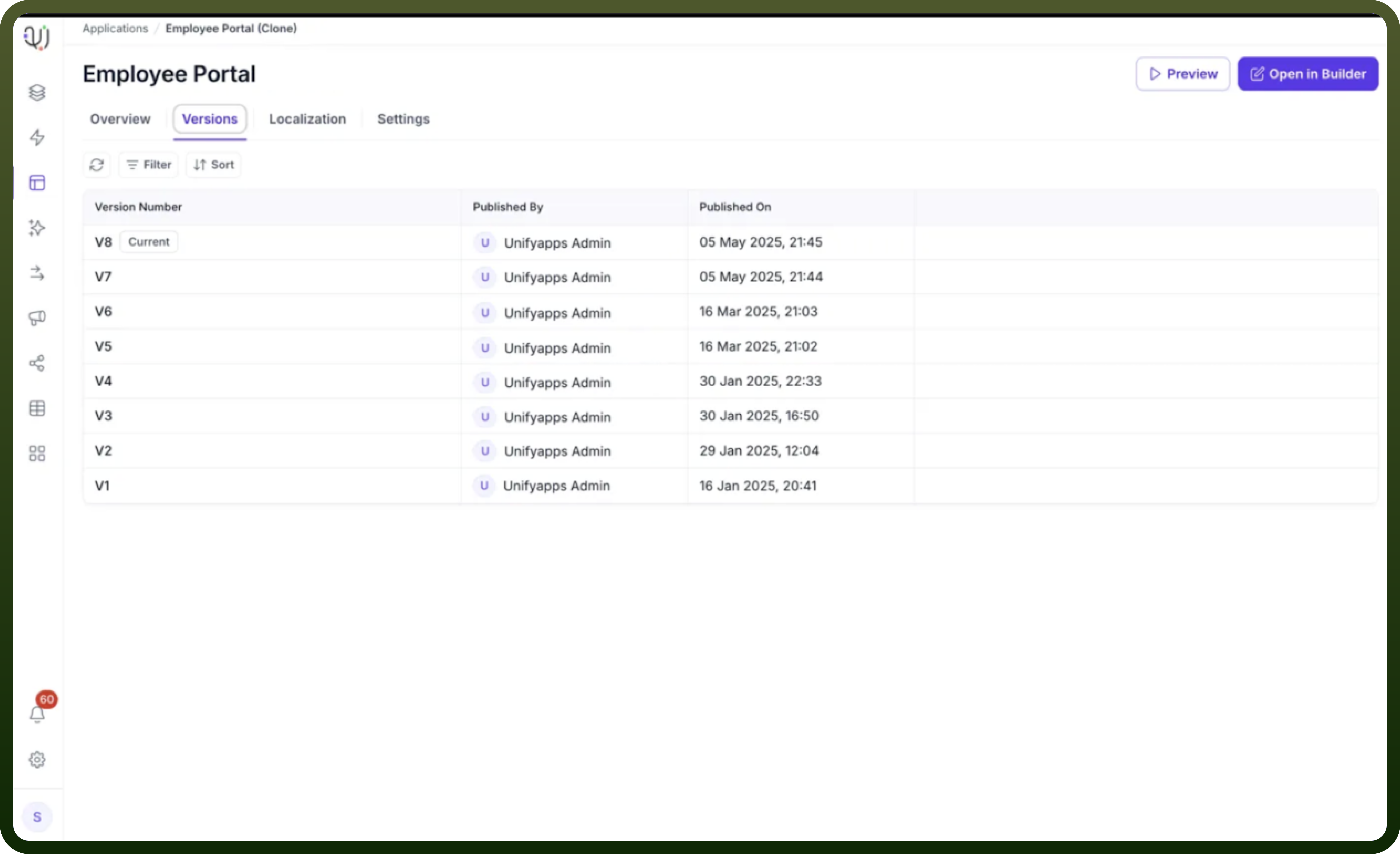
Task: Open the sparkle AI icon in sidebar
Action: [37, 228]
